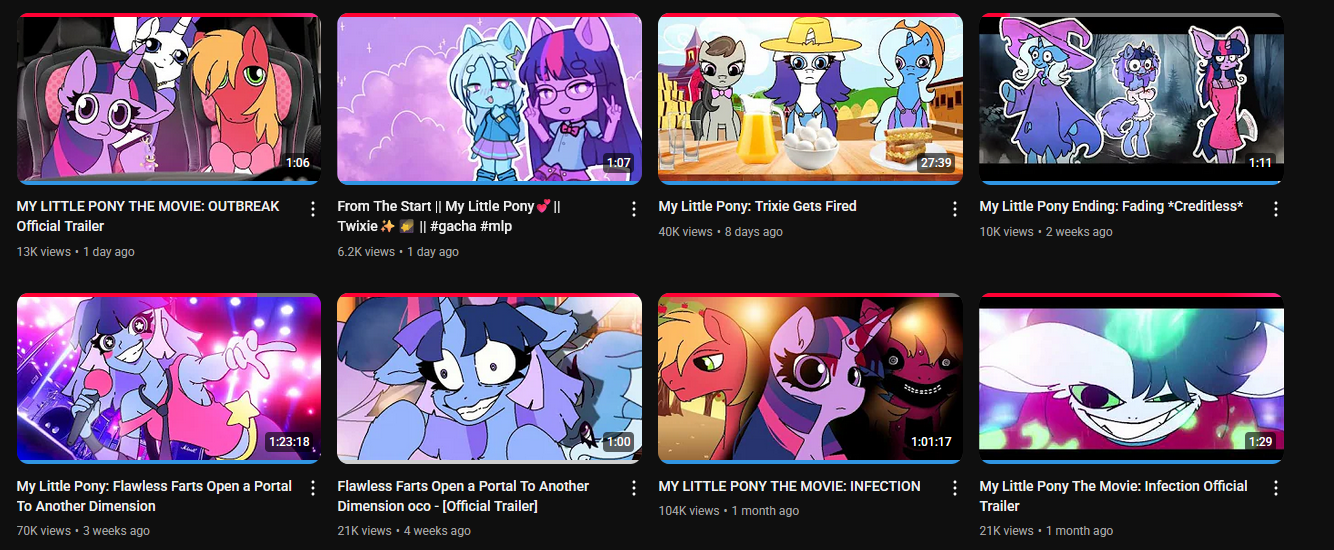Open three-dot menu for From The Start video
Image resolution: width=1334 pixels, height=550 pixels.
tap(634, 209)
